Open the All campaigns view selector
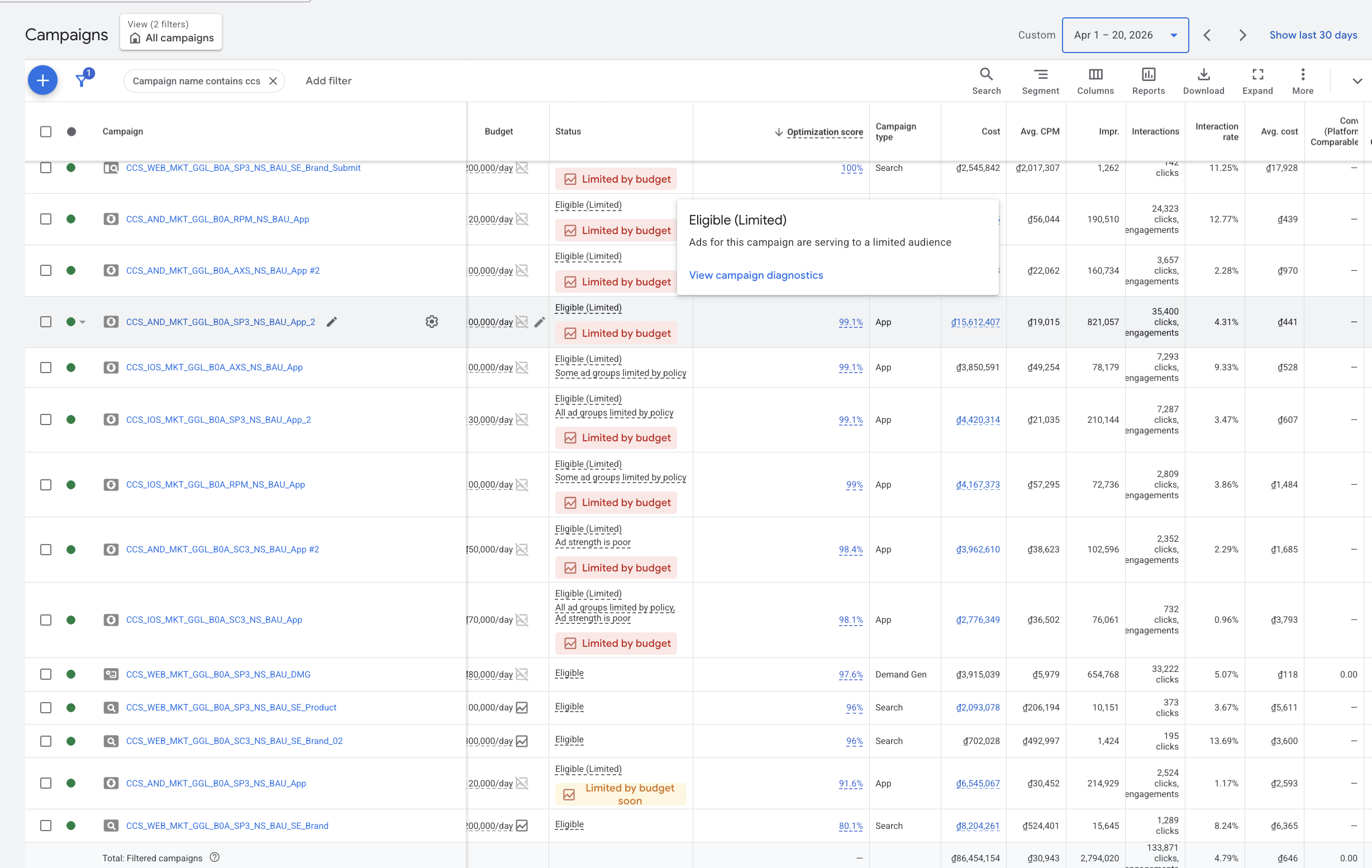The image size is (1372, 868). (171, 32)
